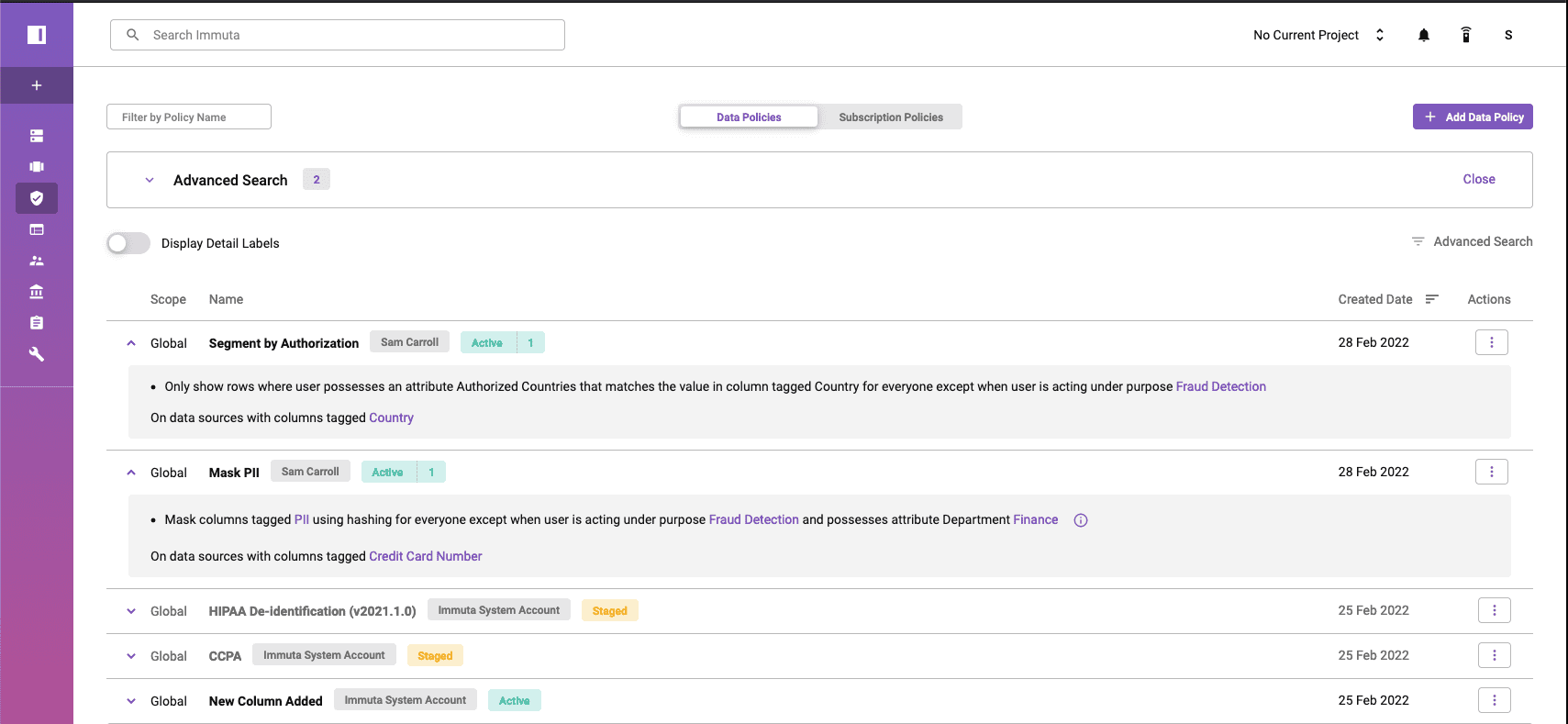
Task: Open Fraud Detection link in Segment policy
Action: click(1221, 386)
